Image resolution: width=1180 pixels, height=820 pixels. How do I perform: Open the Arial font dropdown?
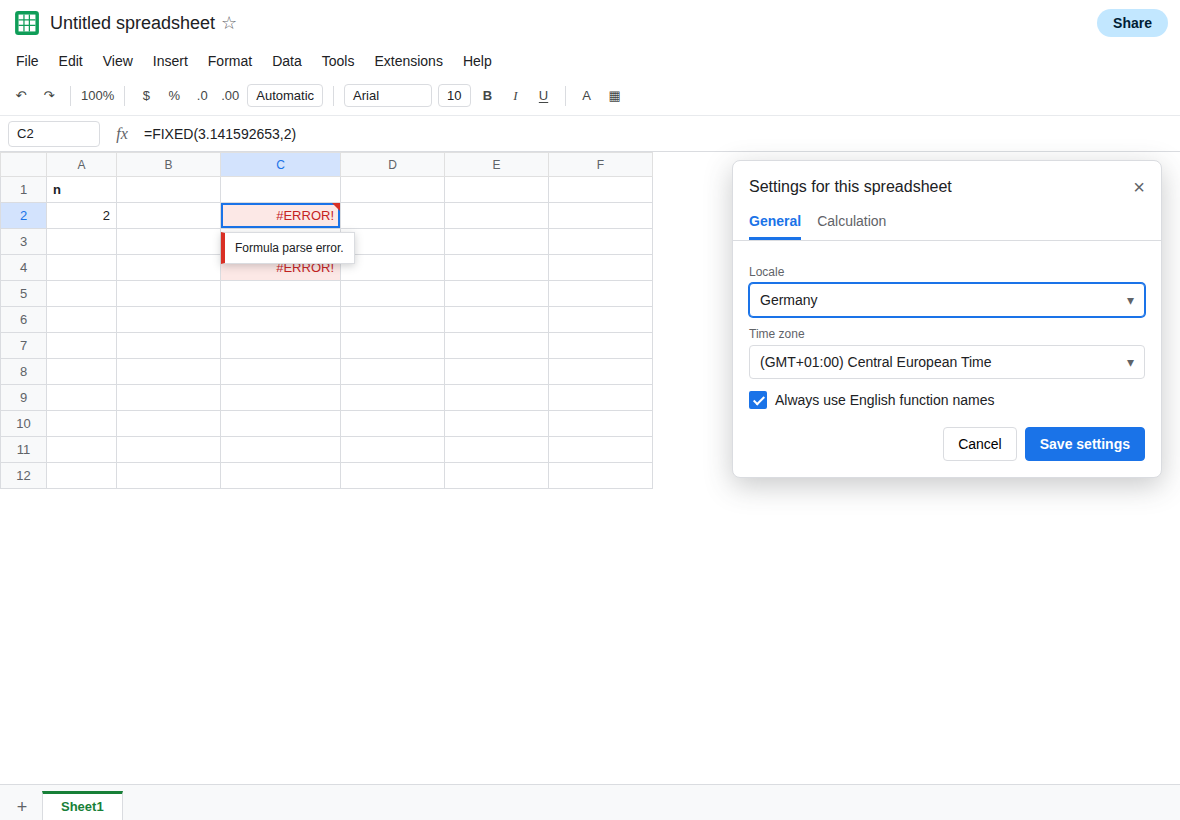[x=388, y=96]
